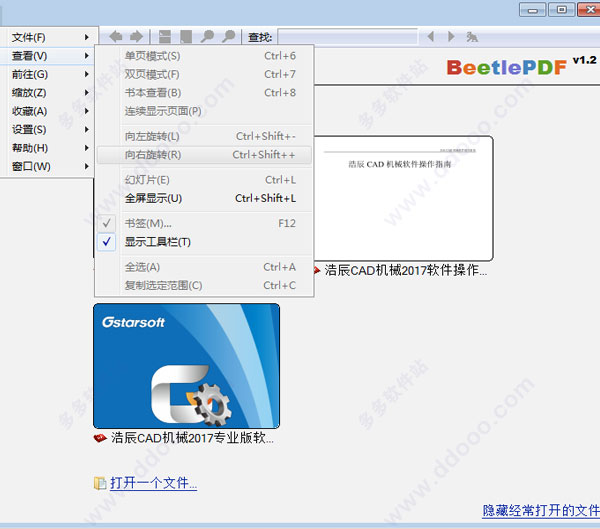Select 书本查看(B) menu entry
The image size is (600, 529).
tap(204, 93)
